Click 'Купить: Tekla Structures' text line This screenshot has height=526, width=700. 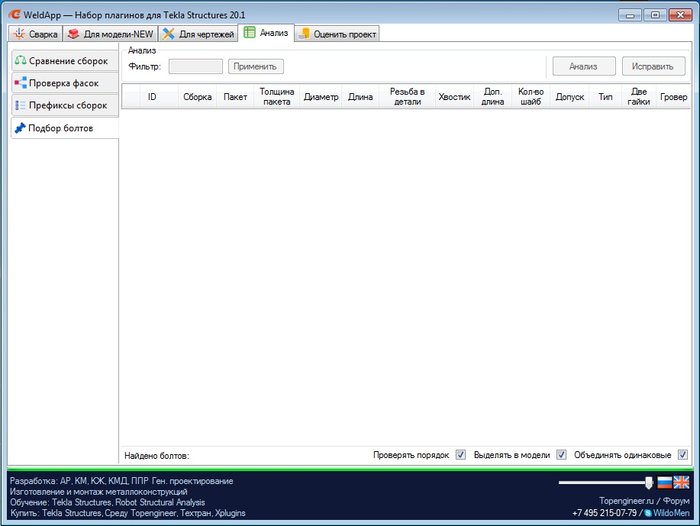tap(128, 513)
